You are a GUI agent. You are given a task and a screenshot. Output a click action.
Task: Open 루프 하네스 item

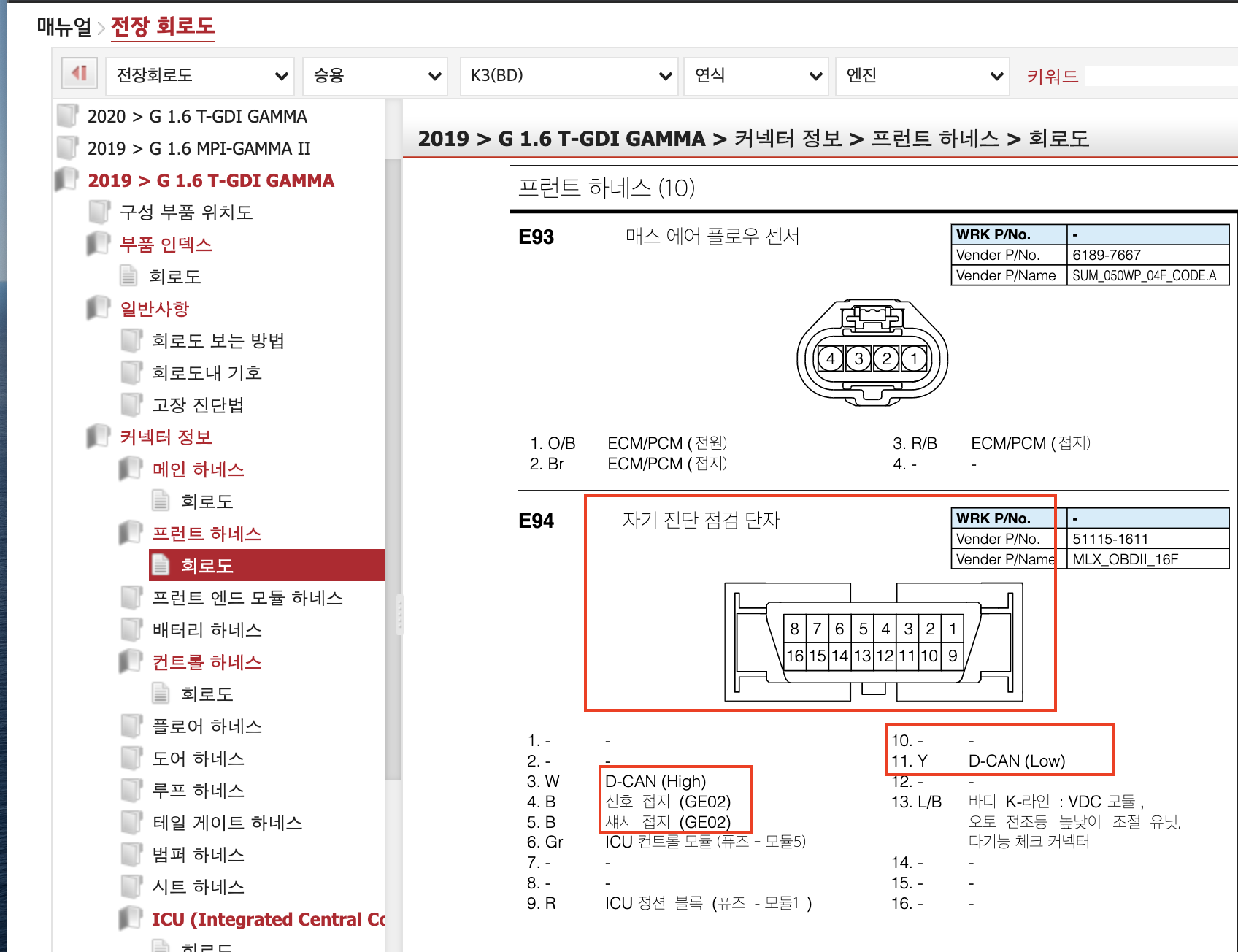(x=198, y=791)
